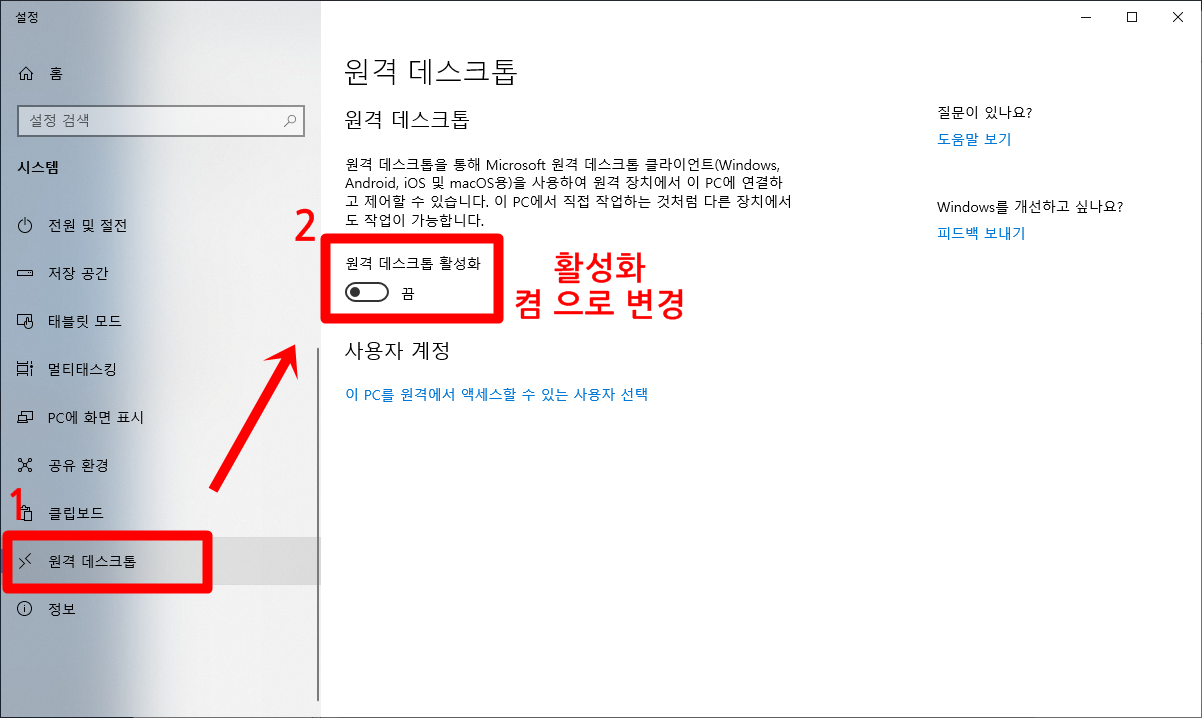1202x718 pixels.
Task: Select 원격 데스크톱 in the sidebar
Action: 160,561
